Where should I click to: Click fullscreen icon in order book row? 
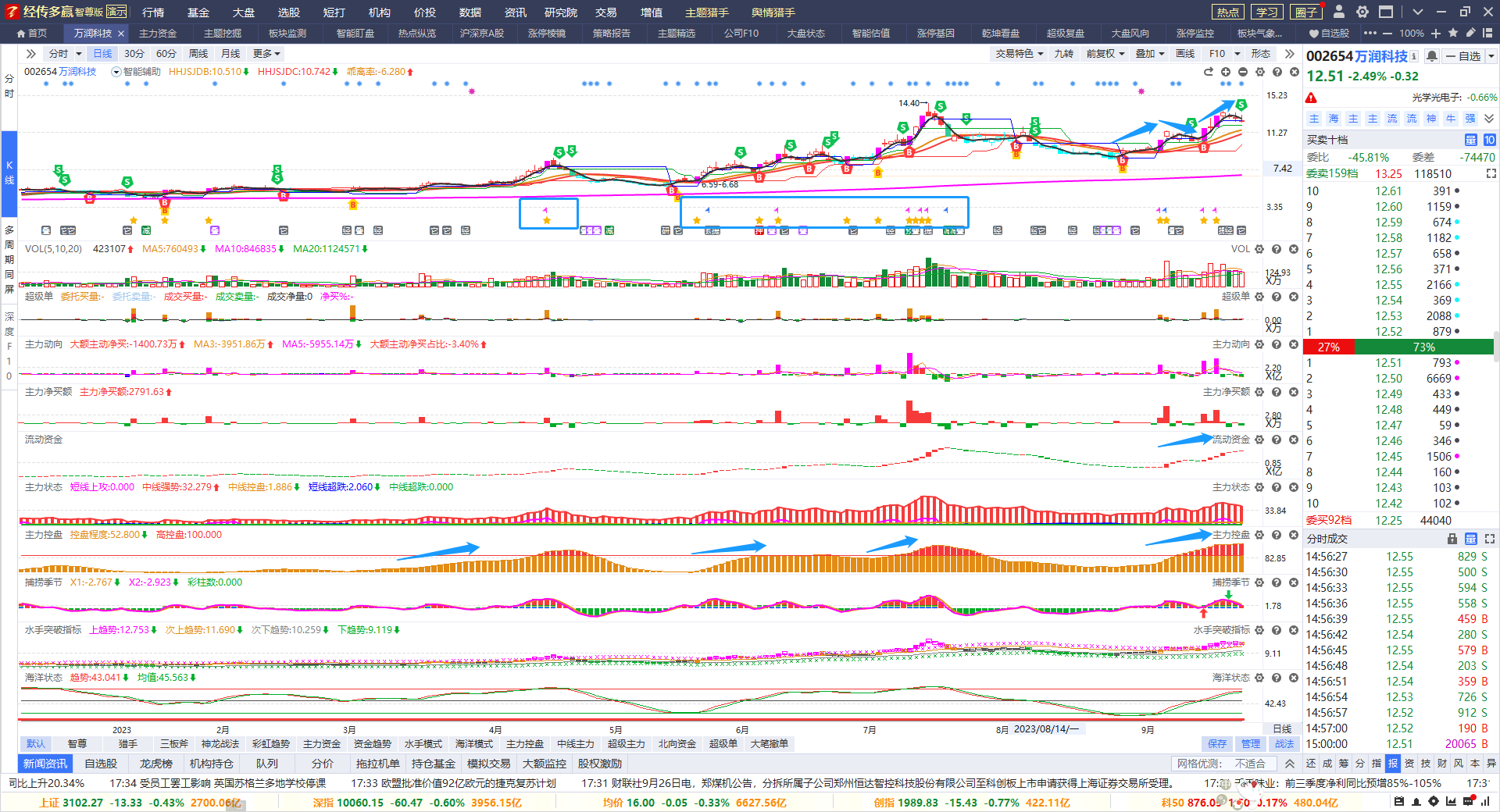pos(1491,173)
